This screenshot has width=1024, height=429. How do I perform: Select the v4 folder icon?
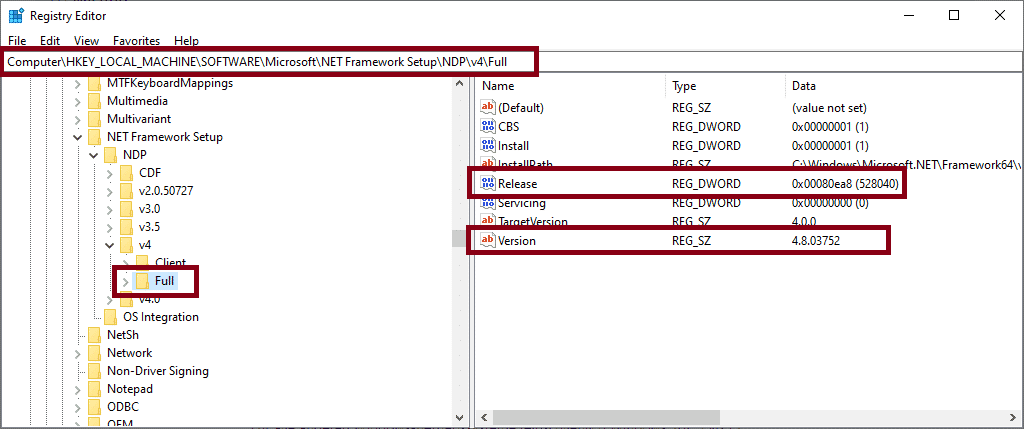127,245
